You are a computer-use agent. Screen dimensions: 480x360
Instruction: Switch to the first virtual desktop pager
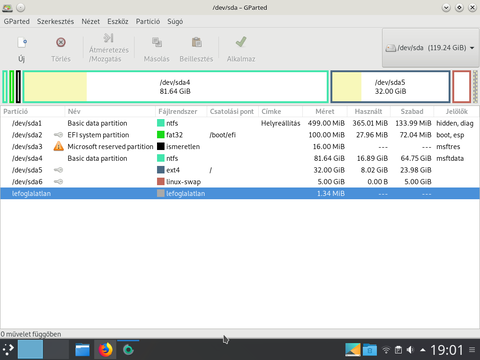(x=30, y=349)
